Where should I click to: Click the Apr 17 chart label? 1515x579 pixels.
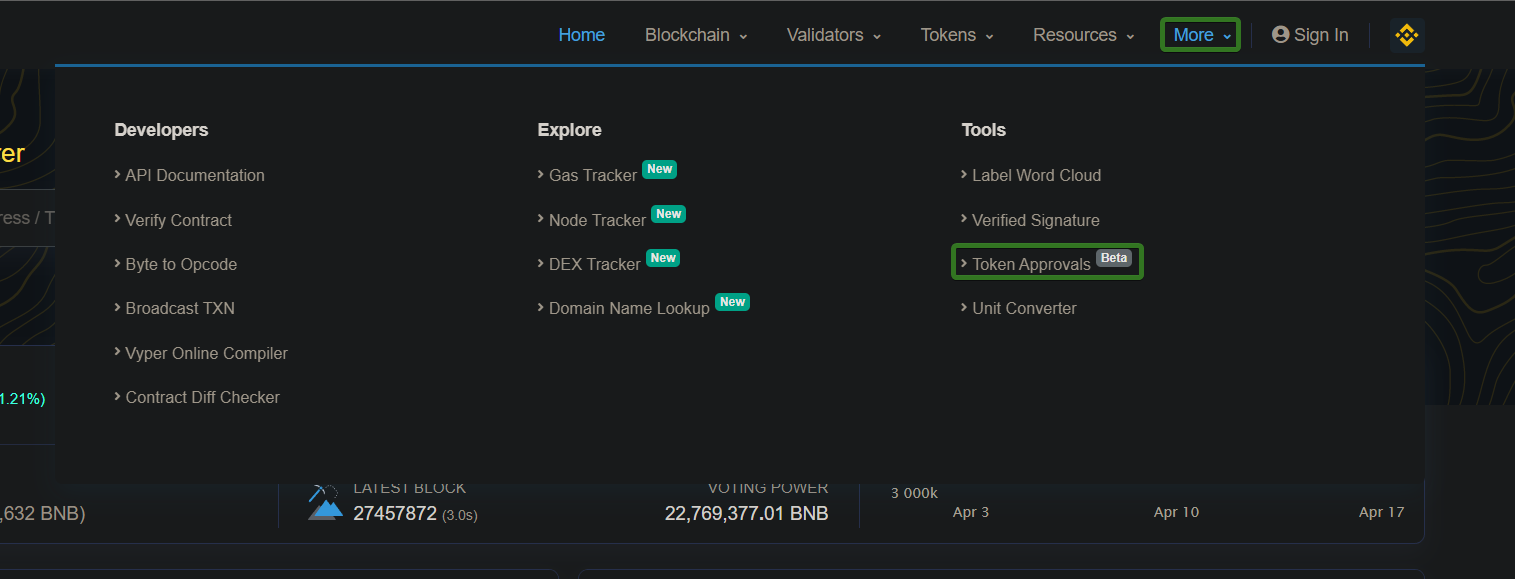click(1381, 512)
